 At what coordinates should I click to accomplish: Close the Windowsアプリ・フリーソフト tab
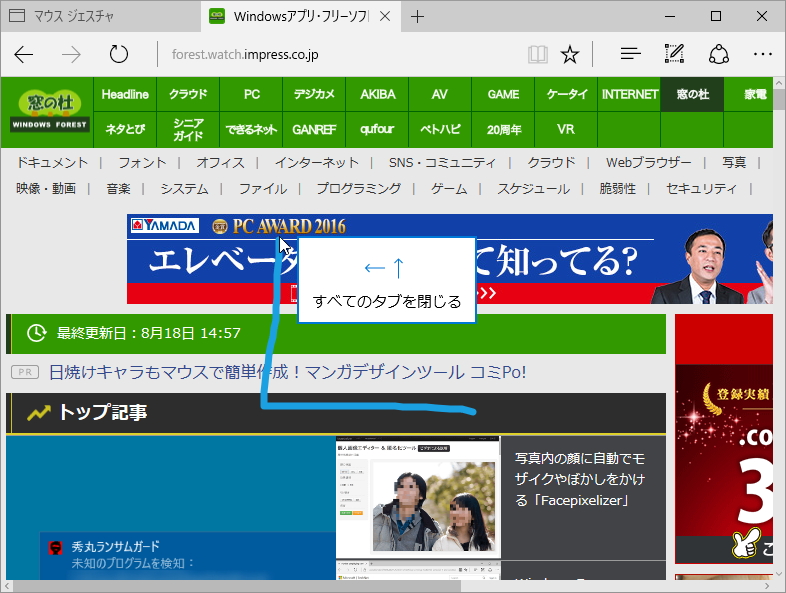pos(385,17)
